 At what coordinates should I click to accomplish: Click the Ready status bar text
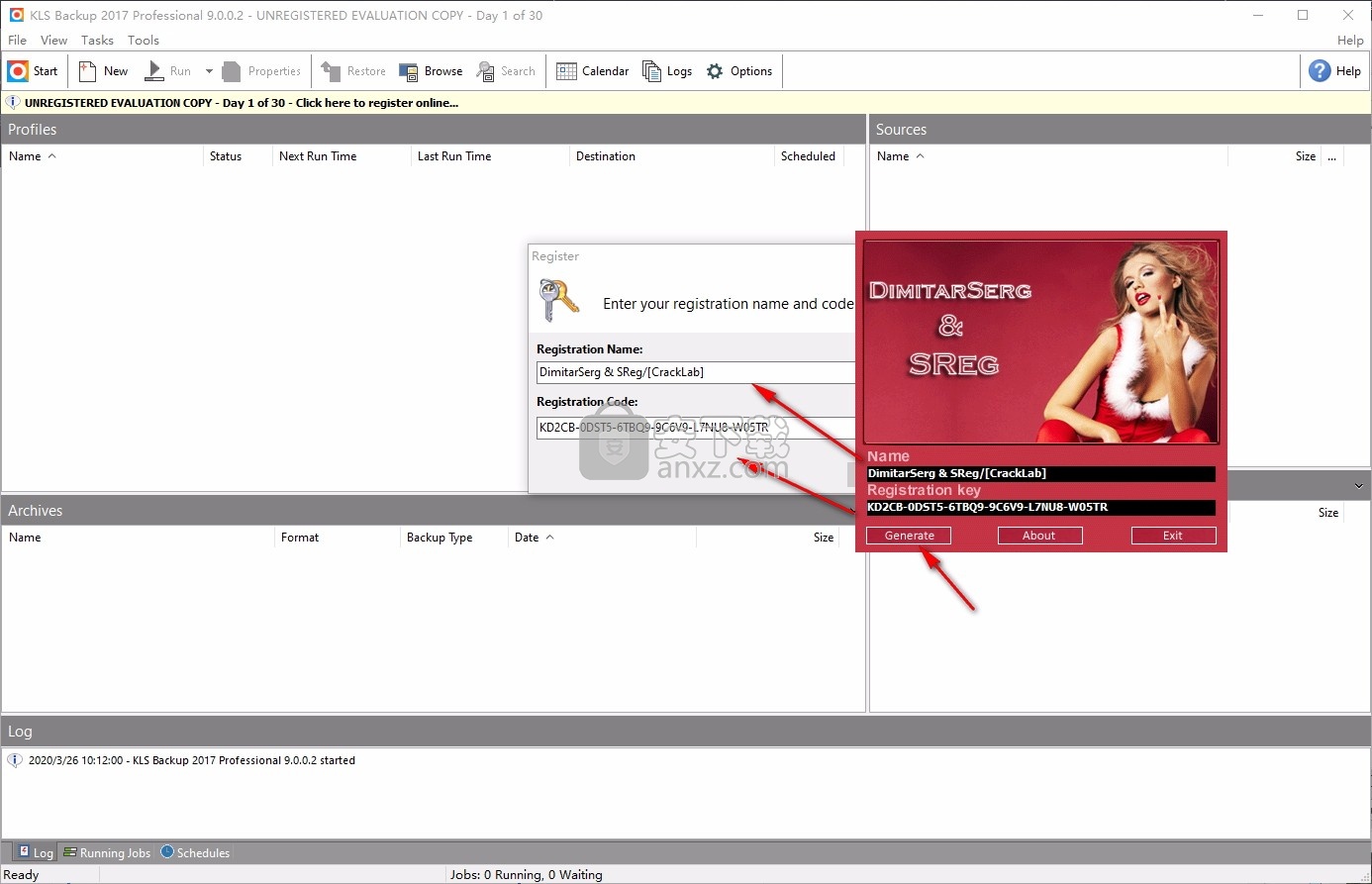(22, 875)
